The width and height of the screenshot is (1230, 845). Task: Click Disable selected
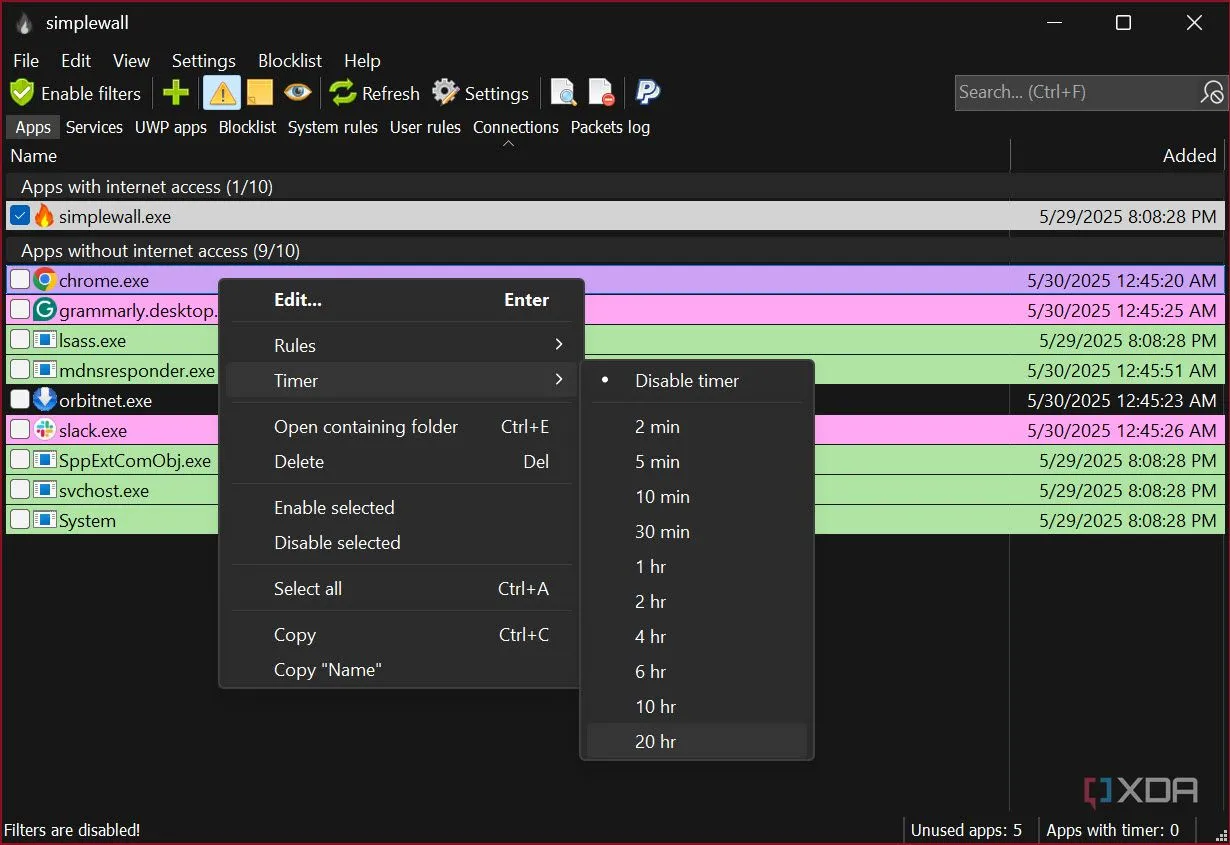point(401,543)
